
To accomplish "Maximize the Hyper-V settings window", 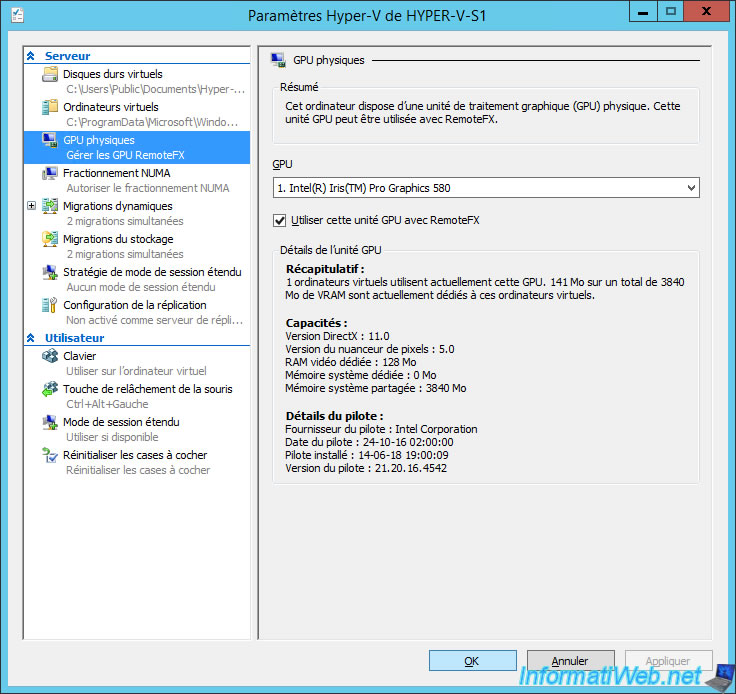I will (x=671, y=11).
